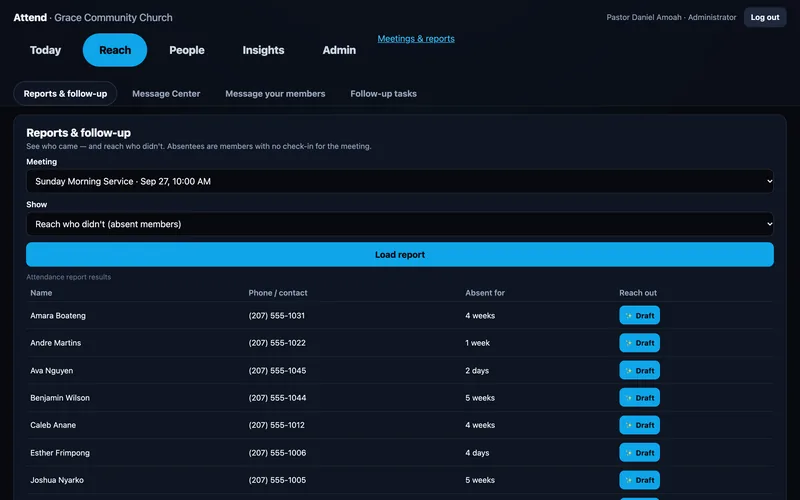
Task: Open the Message your members subtab
Action: [275, 94]
